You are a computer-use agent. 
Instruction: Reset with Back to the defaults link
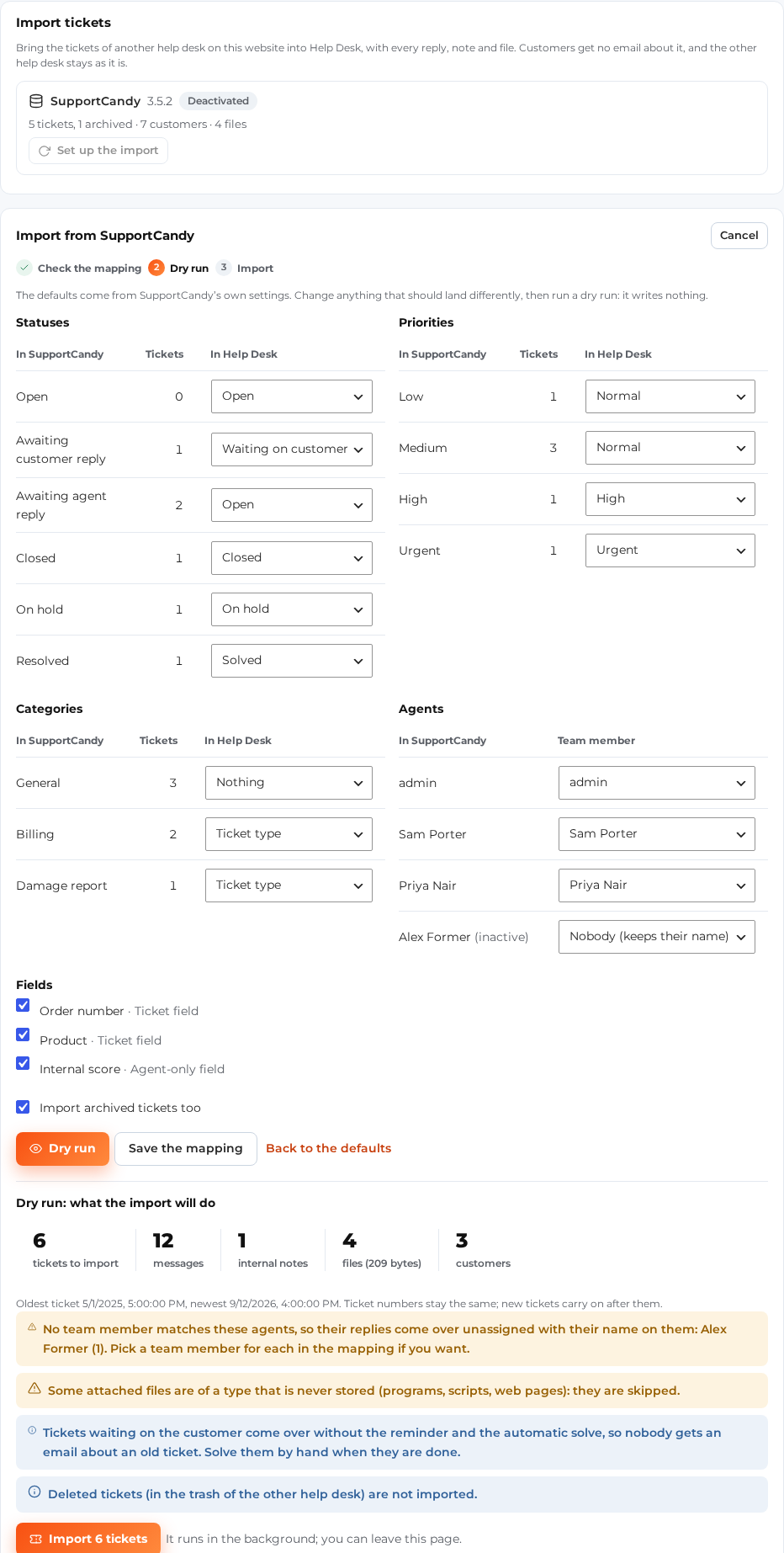click(x=329, y=1148)
